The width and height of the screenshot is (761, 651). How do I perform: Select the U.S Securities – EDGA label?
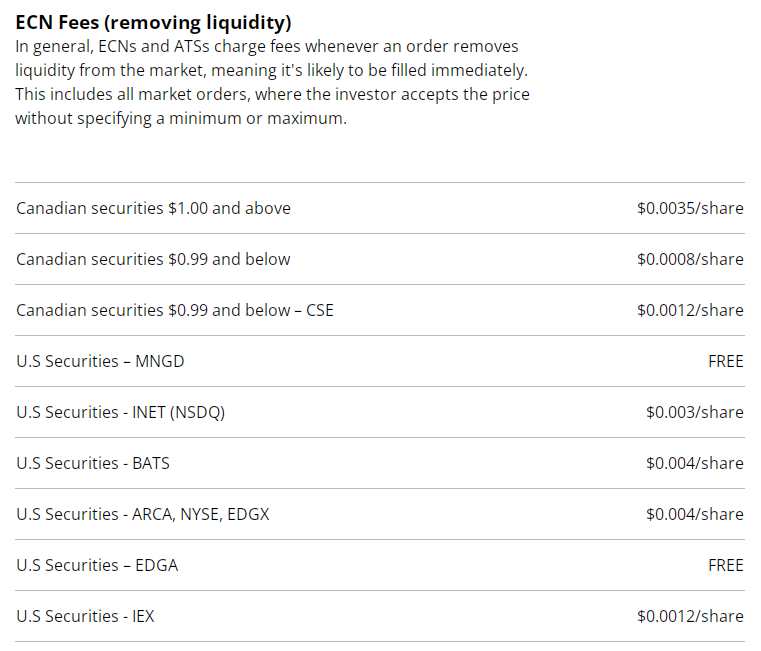coord(97,565)
